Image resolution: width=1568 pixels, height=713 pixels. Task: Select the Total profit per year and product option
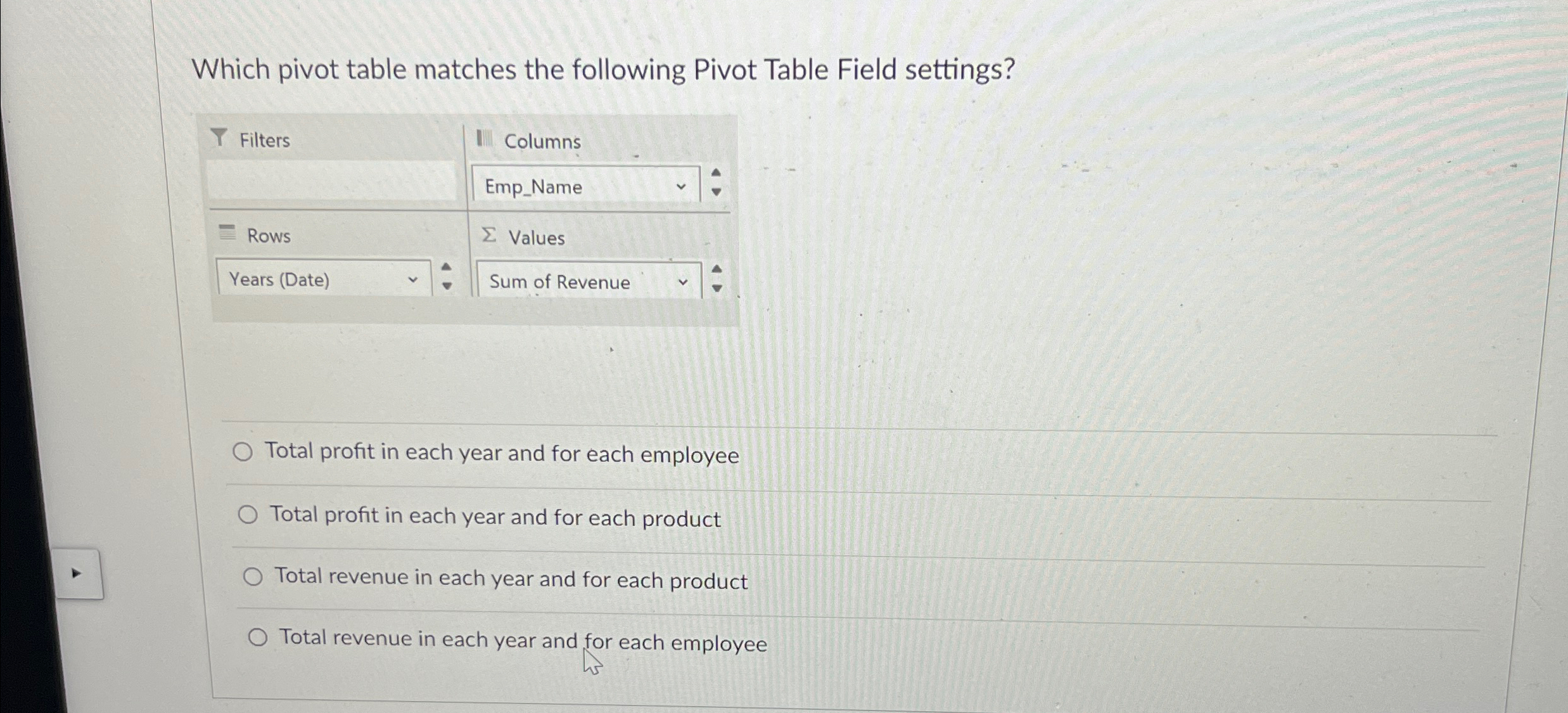click(248, 515)
